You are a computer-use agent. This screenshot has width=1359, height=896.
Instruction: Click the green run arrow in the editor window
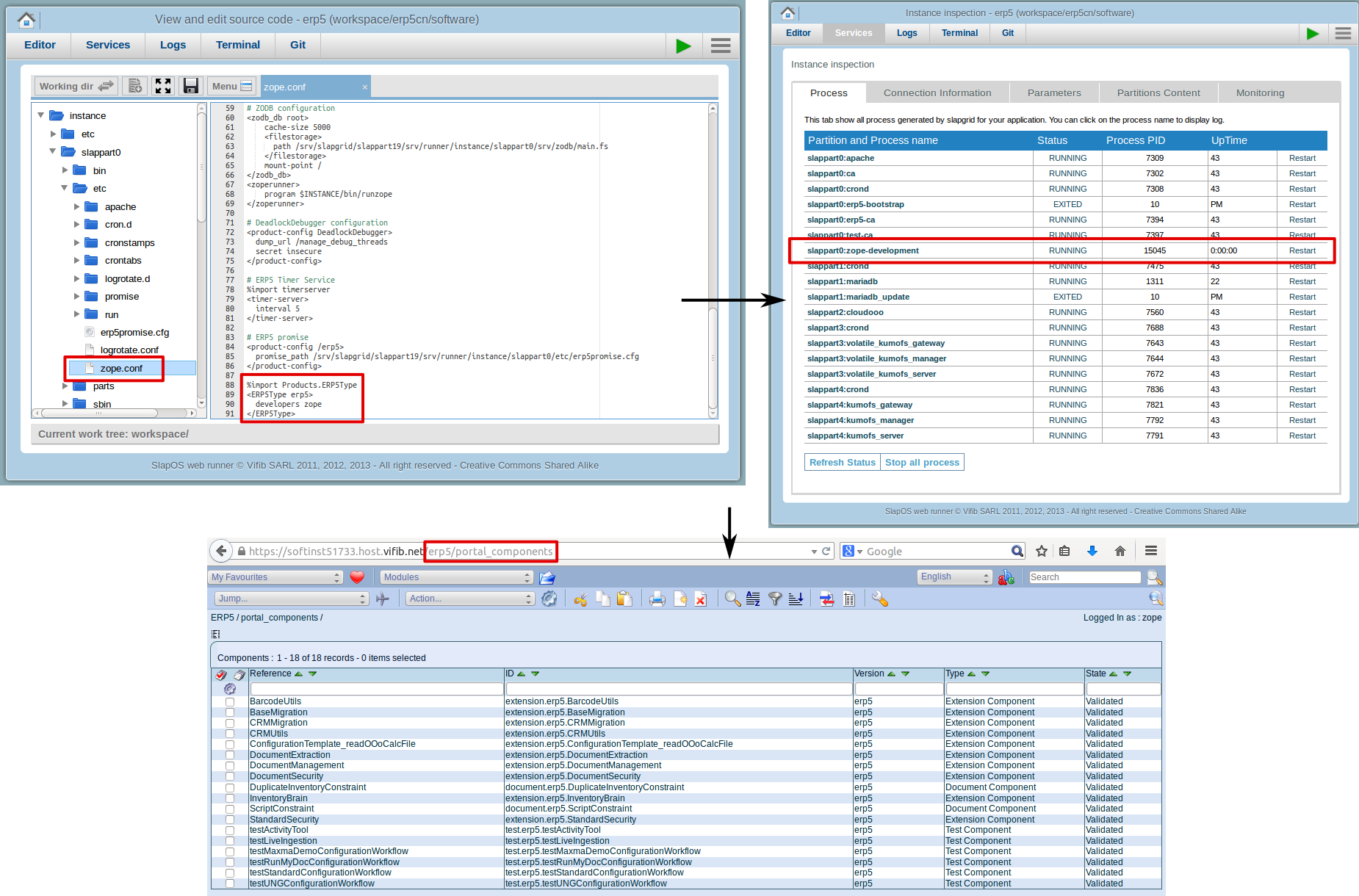683,46
